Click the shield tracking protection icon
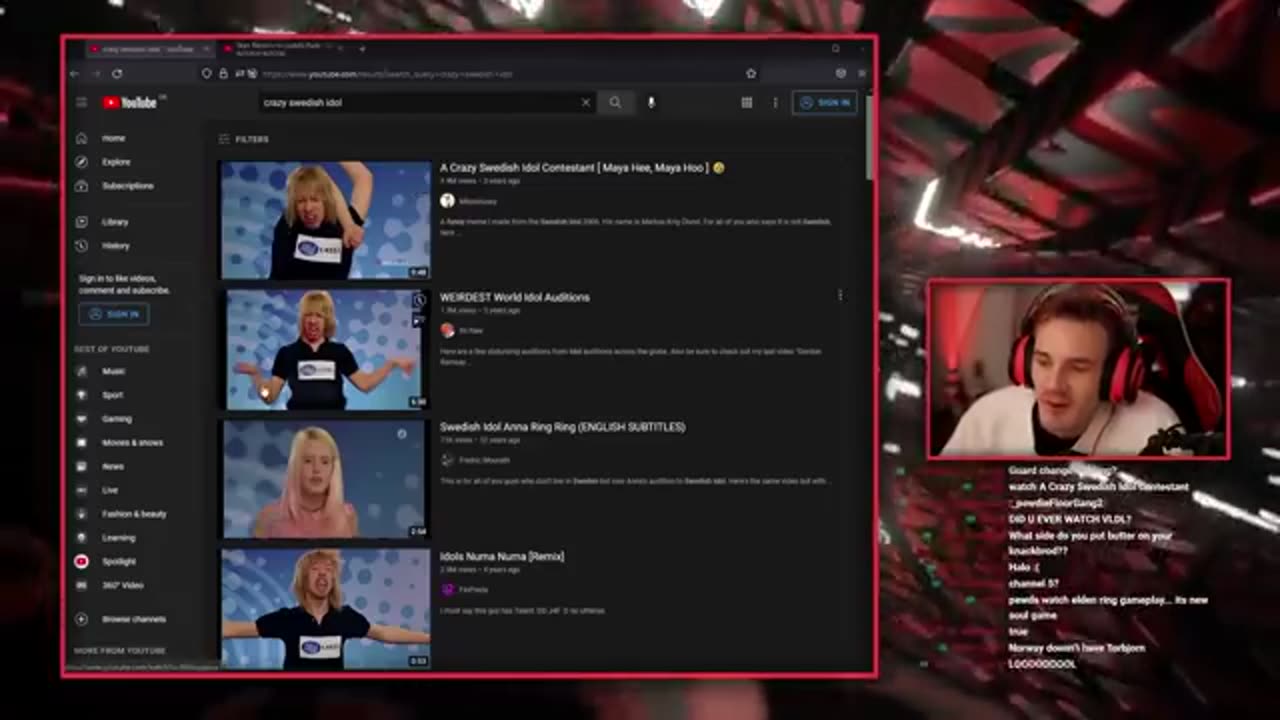The width and height of the screenshot is (1280, 720). tap(206, 73)
